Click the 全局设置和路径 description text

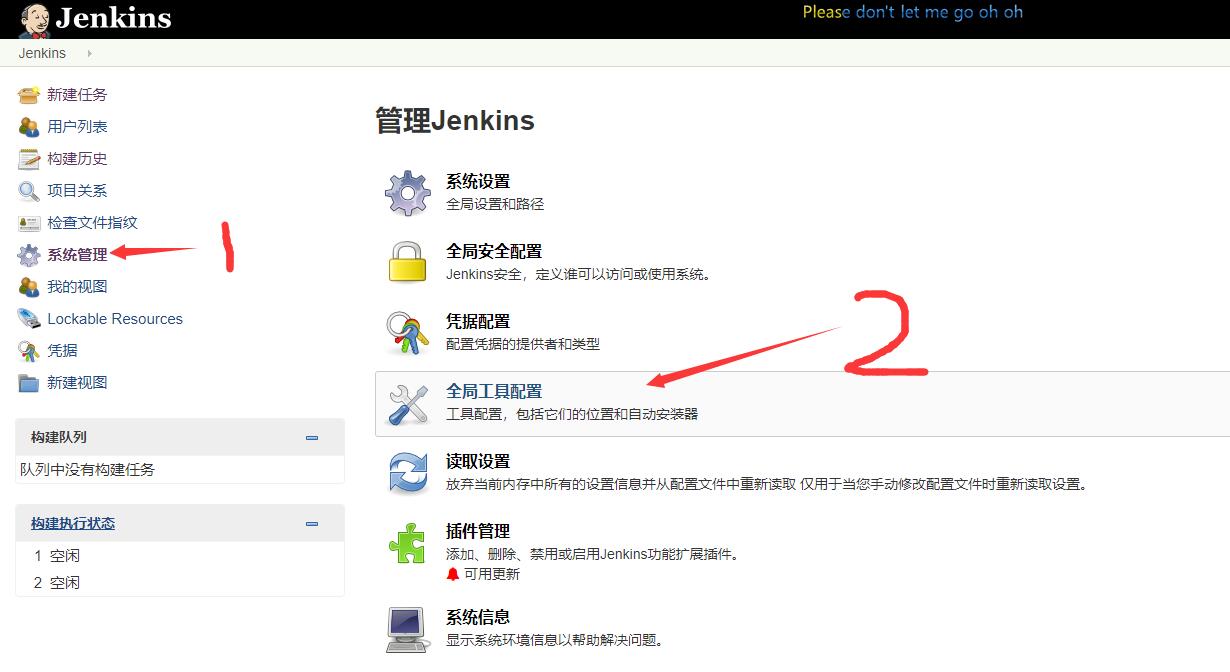click(x=495, y=204)
